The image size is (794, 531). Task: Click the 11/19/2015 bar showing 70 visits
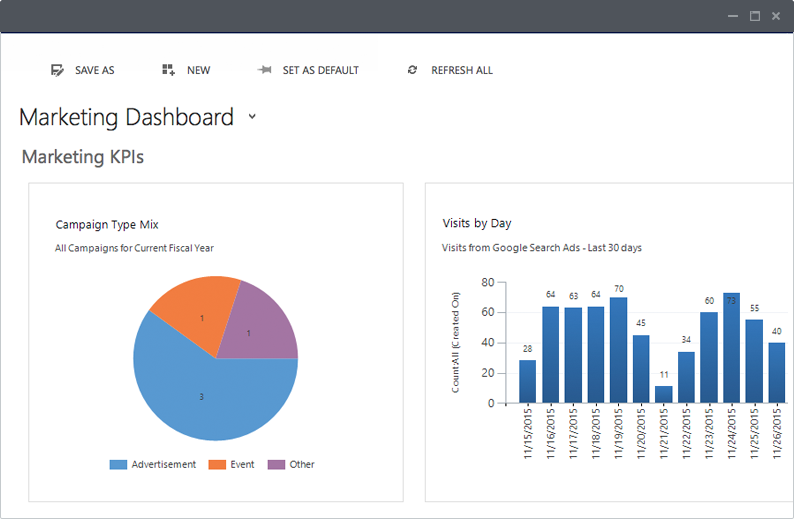click(618, 350)
